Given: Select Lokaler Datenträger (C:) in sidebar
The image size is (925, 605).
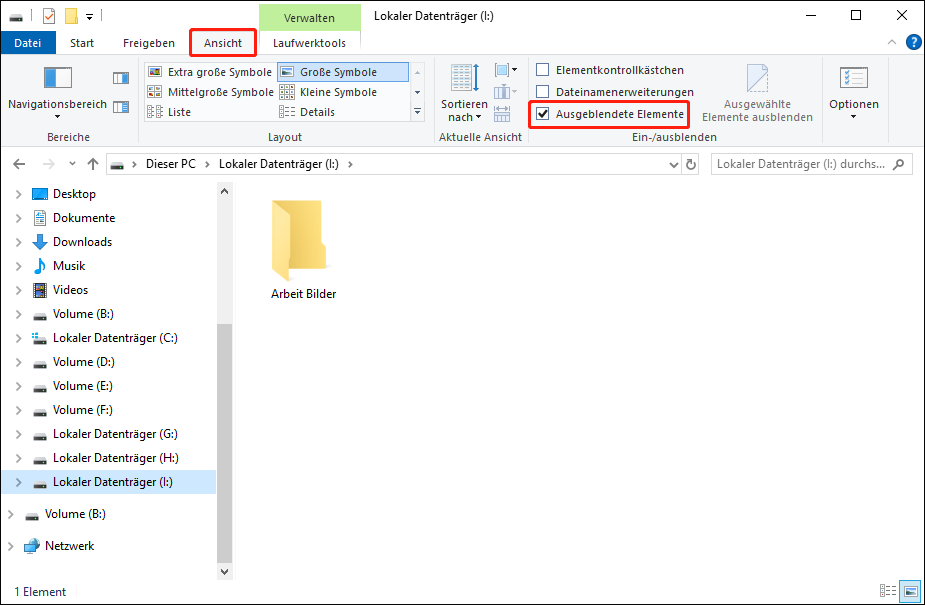Looking at the screenshot, I should pos(115,338).
